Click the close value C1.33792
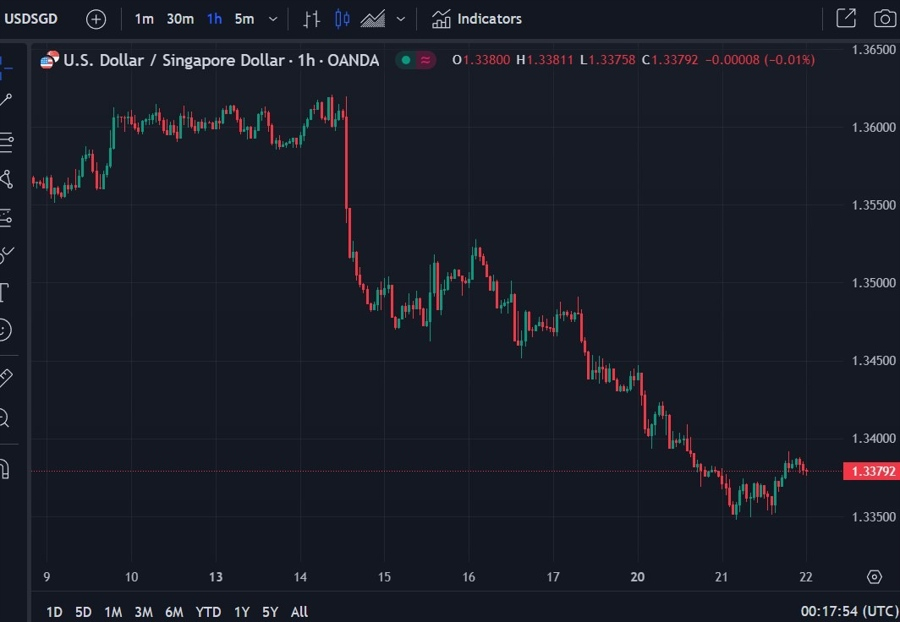 [670, 60]
